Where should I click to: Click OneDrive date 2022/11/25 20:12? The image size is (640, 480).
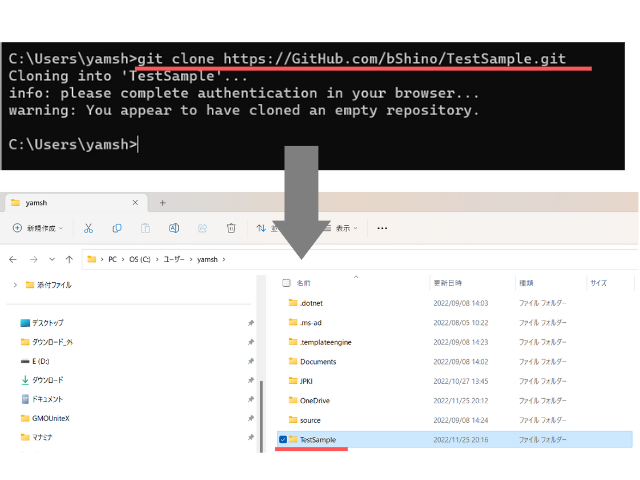click(x=460, y=401)
